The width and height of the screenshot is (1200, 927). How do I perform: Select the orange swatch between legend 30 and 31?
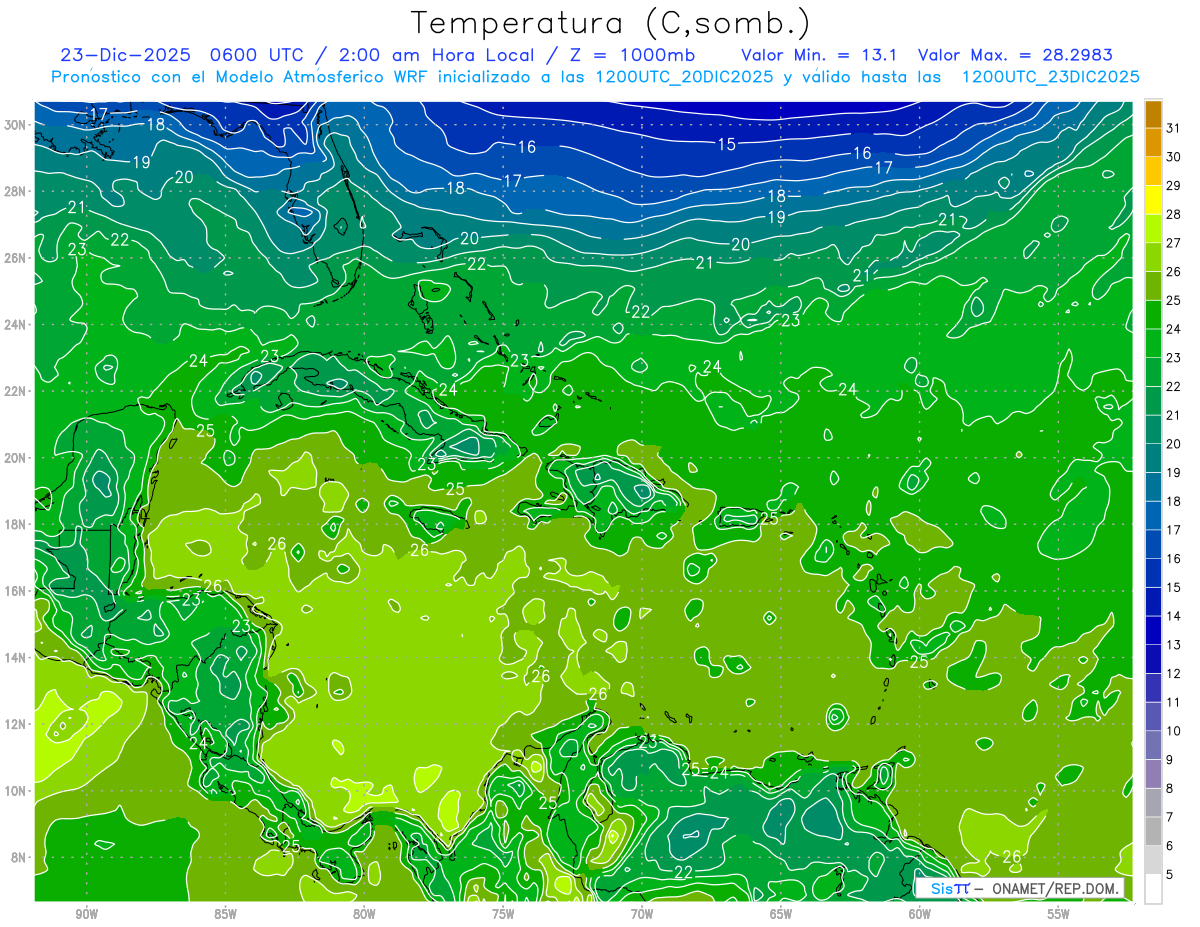1153,142
